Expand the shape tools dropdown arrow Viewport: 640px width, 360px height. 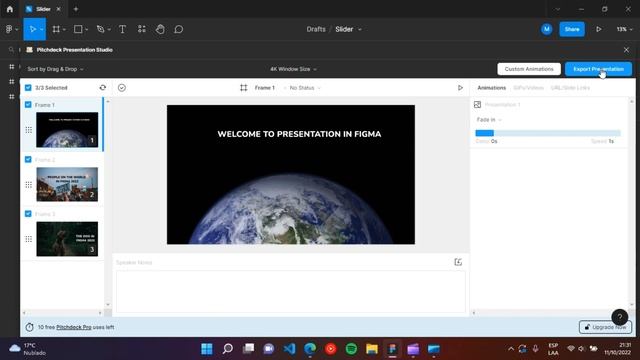pyautogui.click(x=87, y=29)
